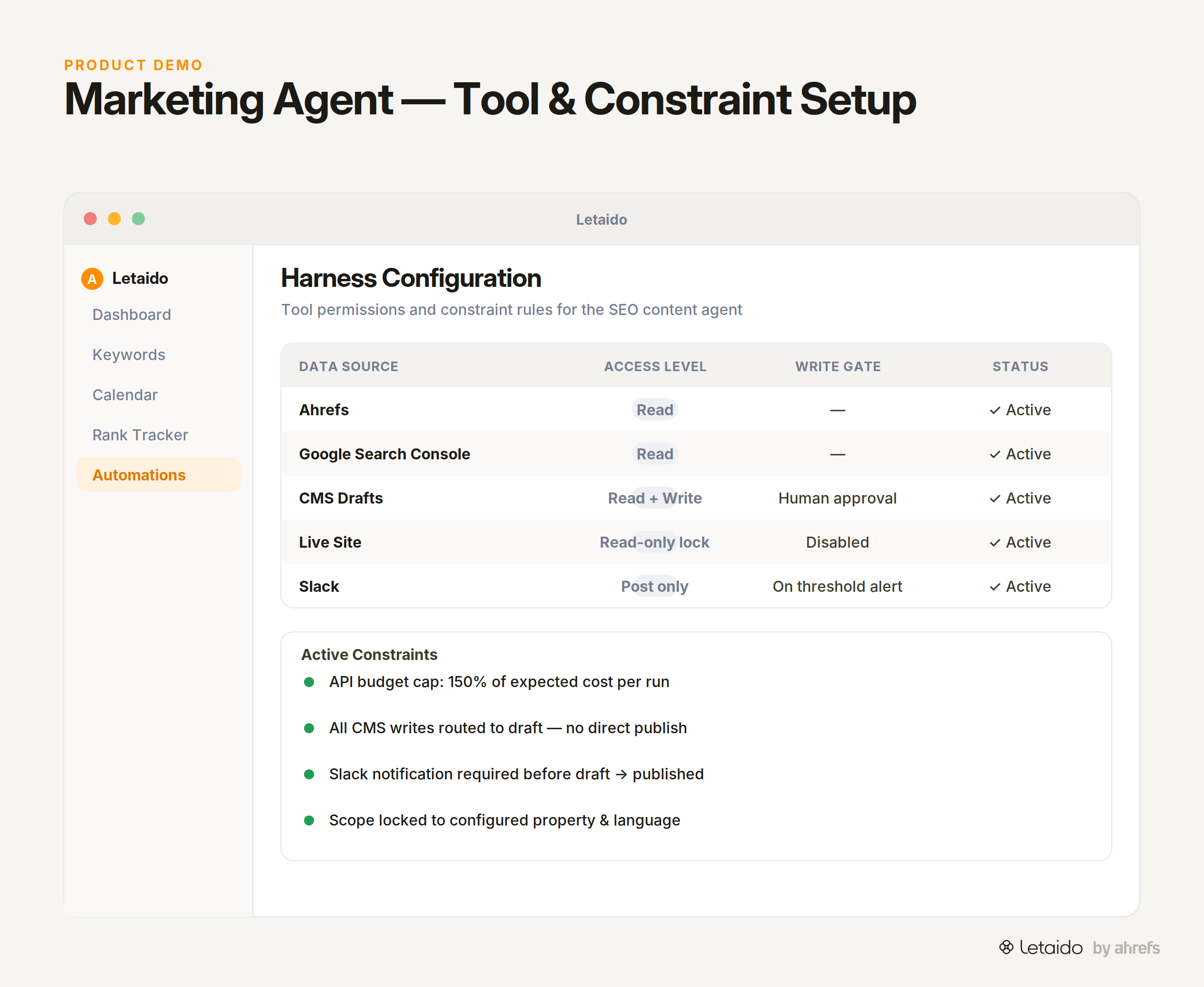Click the Letaido logo icon in footer
1204x987 pixels.
point(1006,947)
